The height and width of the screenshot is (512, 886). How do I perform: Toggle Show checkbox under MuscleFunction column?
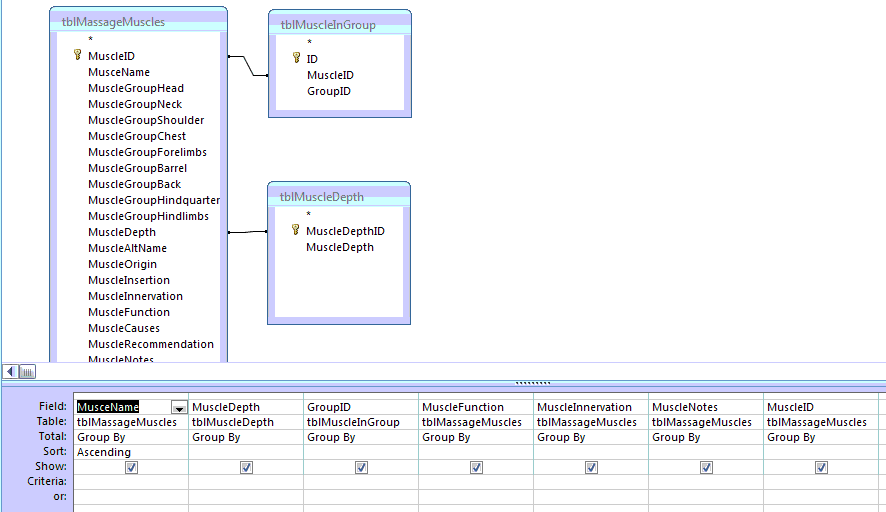(x=476, y=467)
